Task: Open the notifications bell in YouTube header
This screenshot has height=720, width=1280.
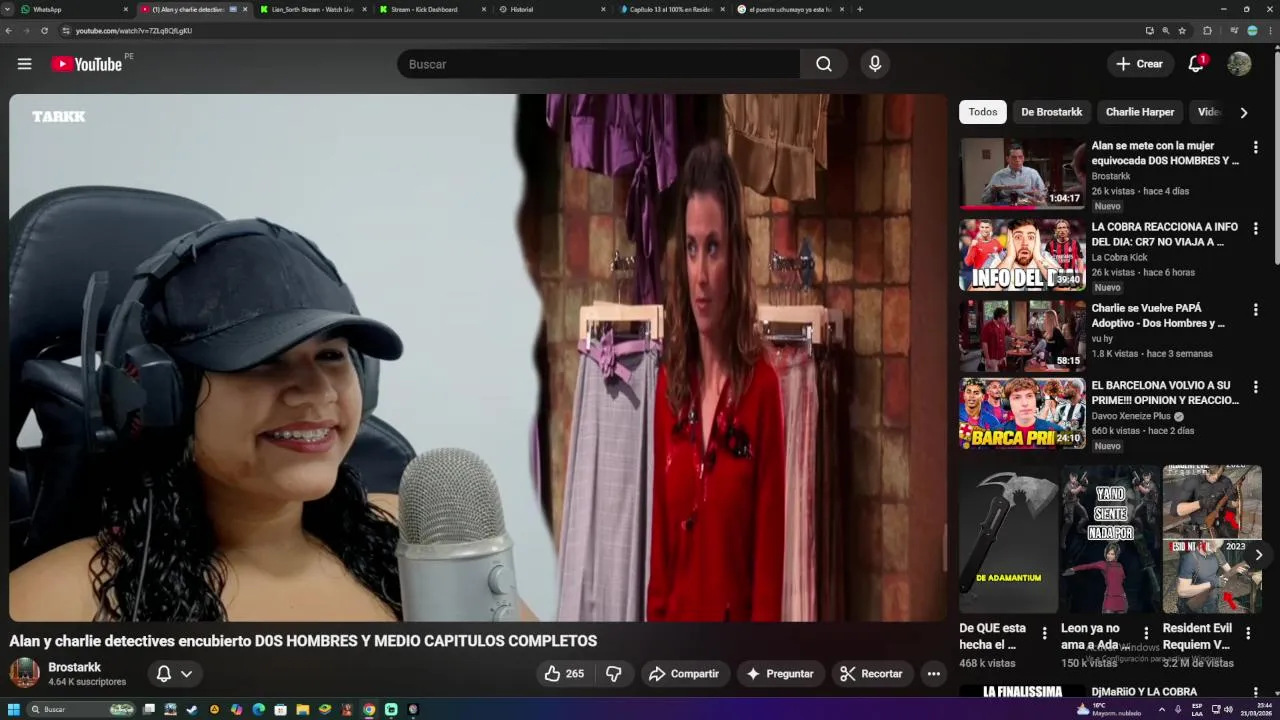Action: (x=1196, y=64)
